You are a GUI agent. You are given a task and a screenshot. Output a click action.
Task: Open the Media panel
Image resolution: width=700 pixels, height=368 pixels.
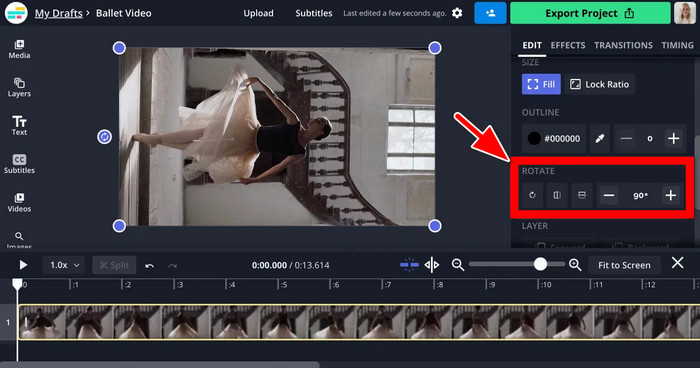[19, 49]
